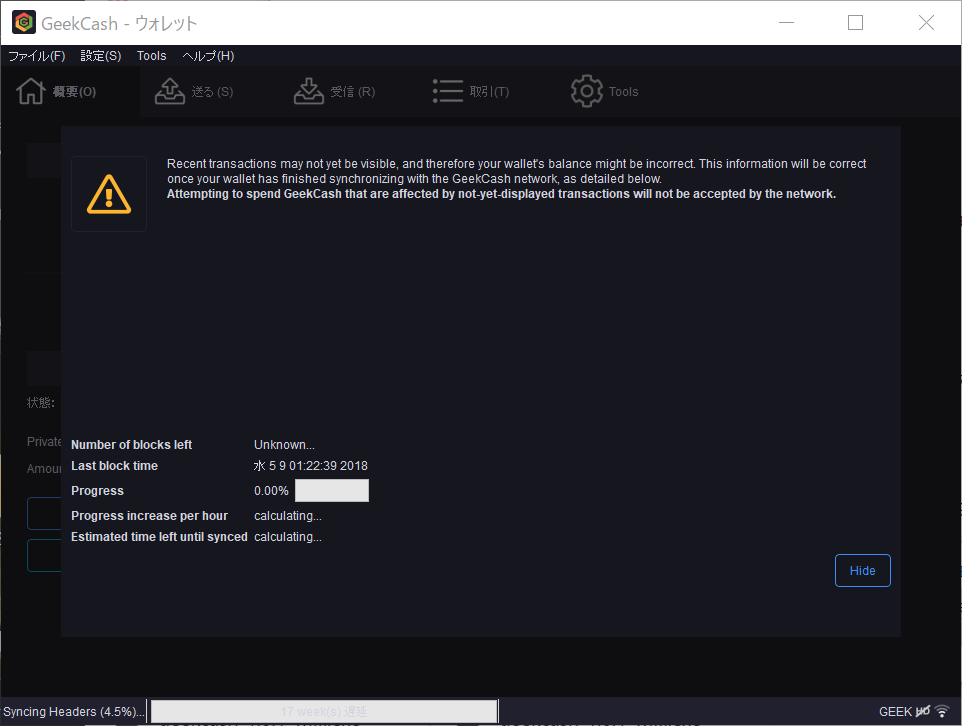This screenshot has width=962, height=726.
Task: Click the Transactions (取引) list icon
Action: coord(447,91)
